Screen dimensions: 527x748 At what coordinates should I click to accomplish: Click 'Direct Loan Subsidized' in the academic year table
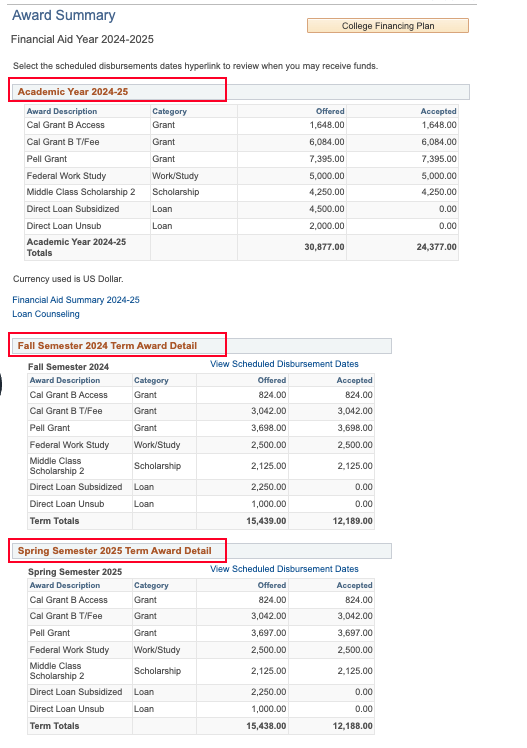73,209
